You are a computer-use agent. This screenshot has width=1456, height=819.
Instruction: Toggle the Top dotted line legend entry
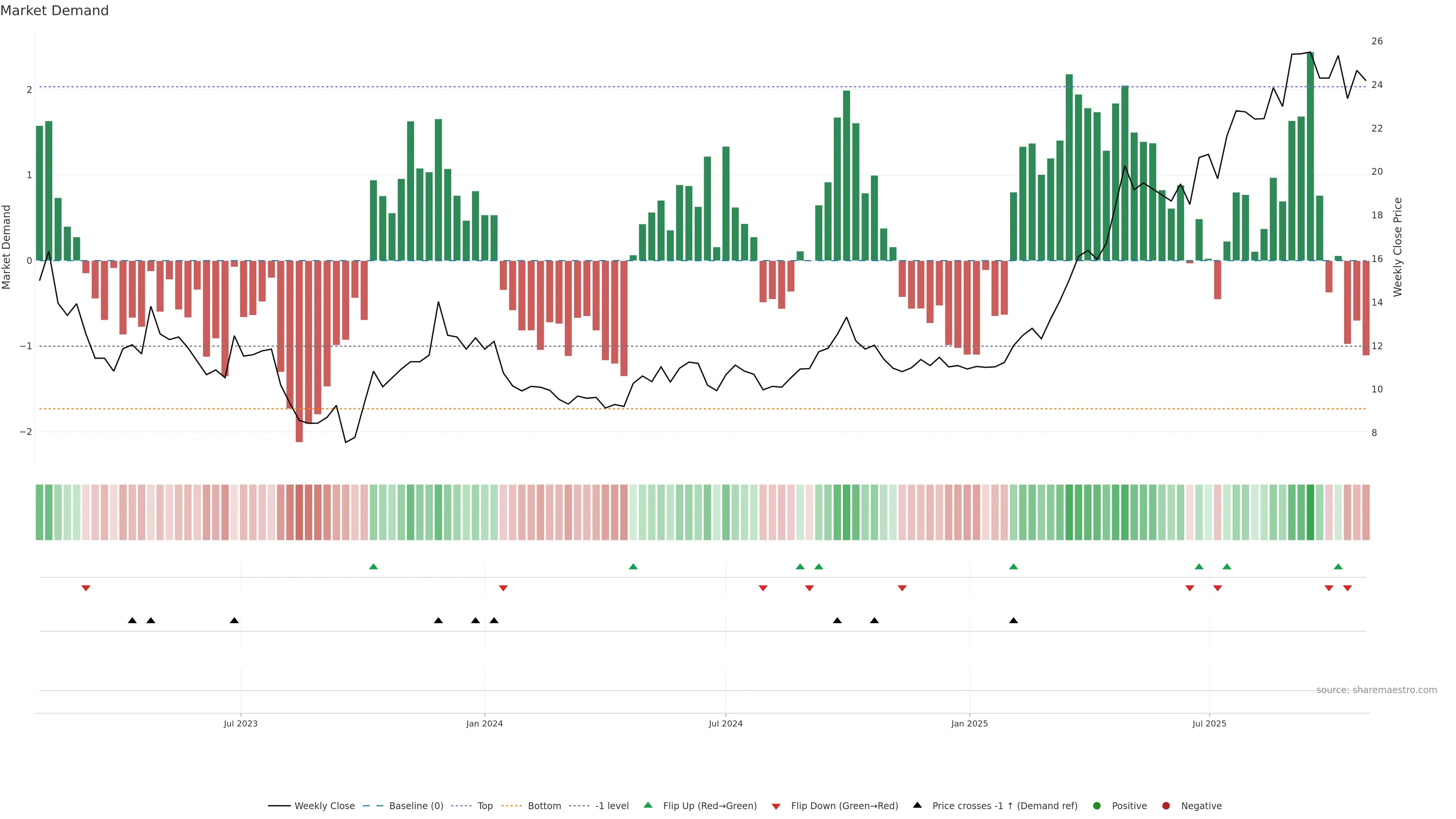pos(485,805)
